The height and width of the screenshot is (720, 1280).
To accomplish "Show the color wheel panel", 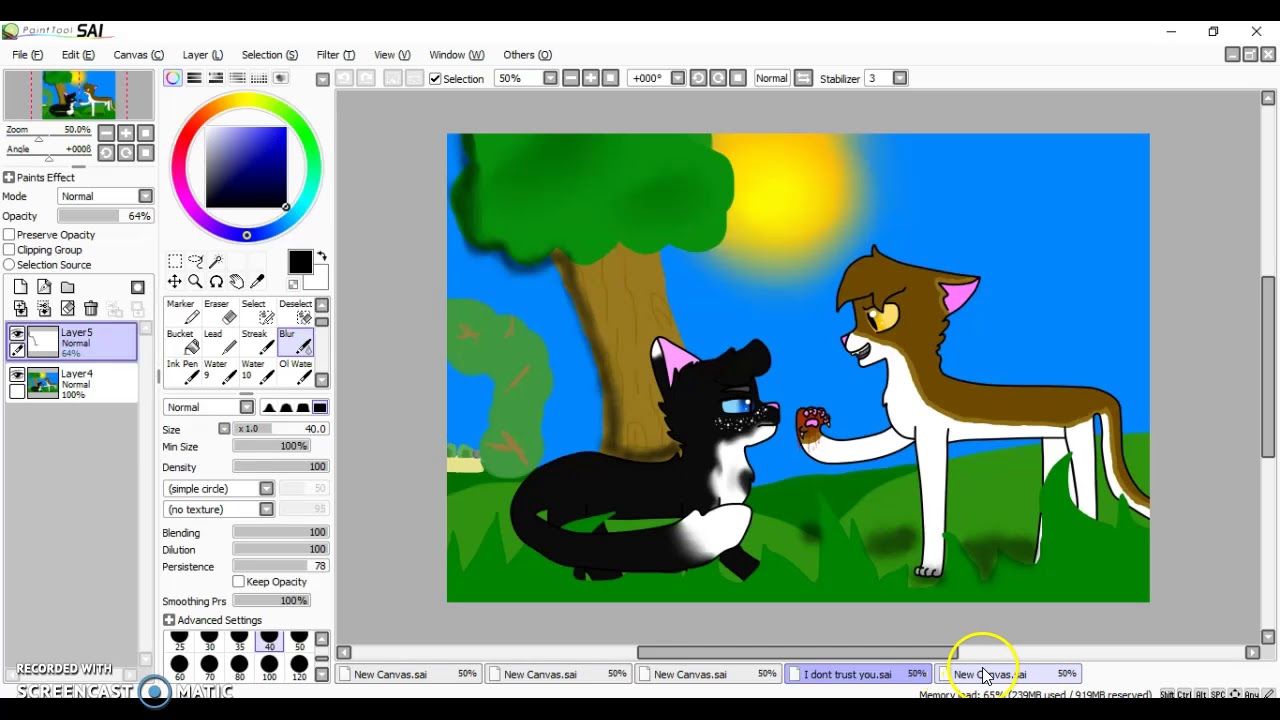I will click(173, 78).
